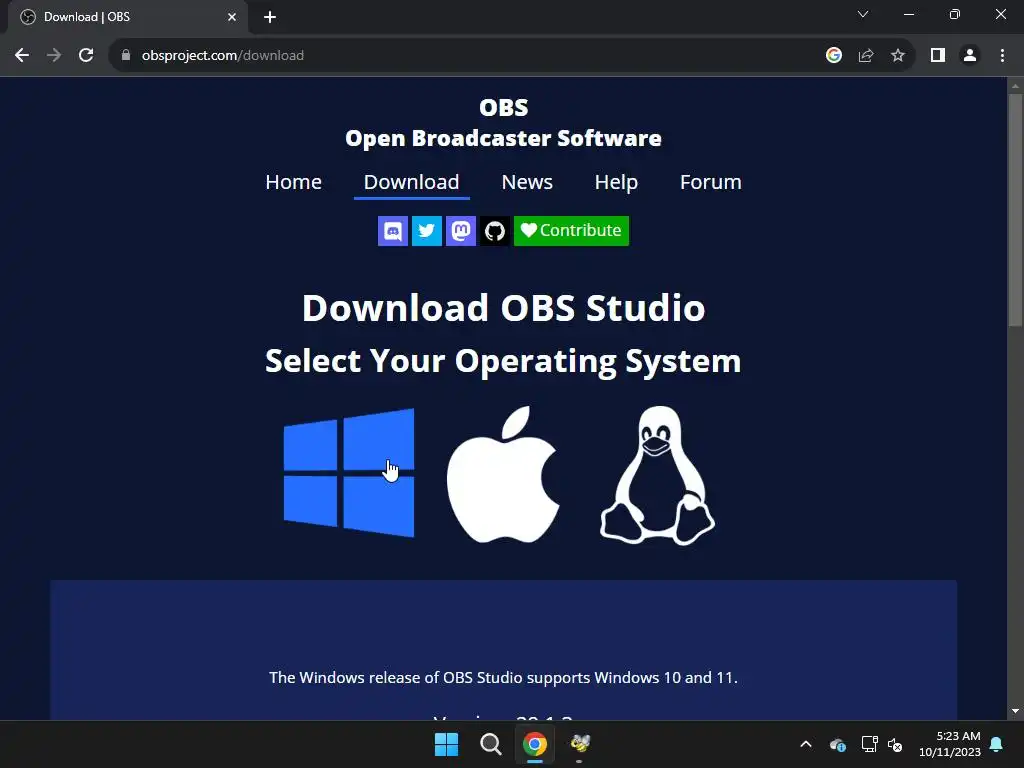
Task: Select the Apple macOS logo
Action: click(x=503, y=475)
